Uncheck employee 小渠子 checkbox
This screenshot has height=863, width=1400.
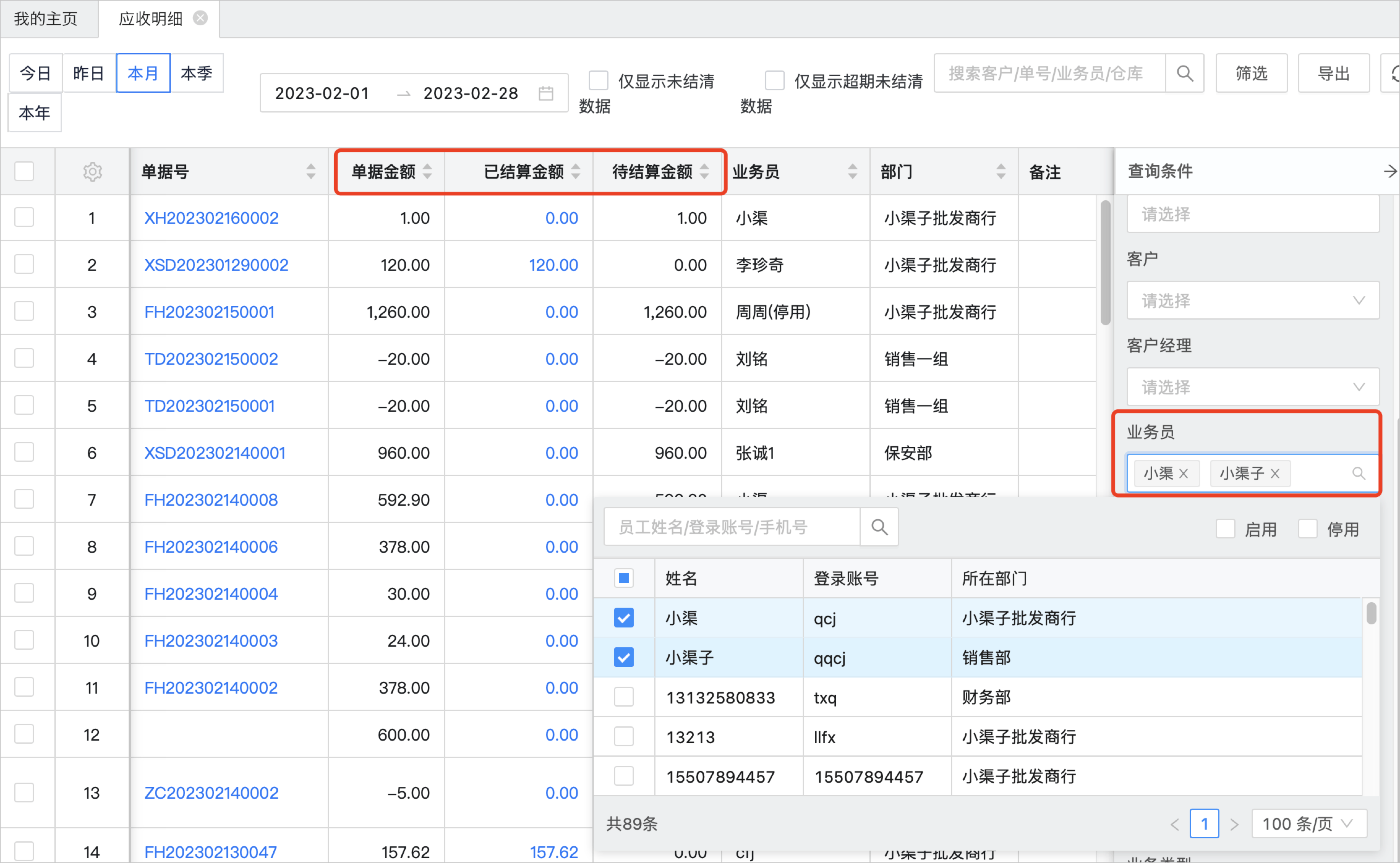624,657
